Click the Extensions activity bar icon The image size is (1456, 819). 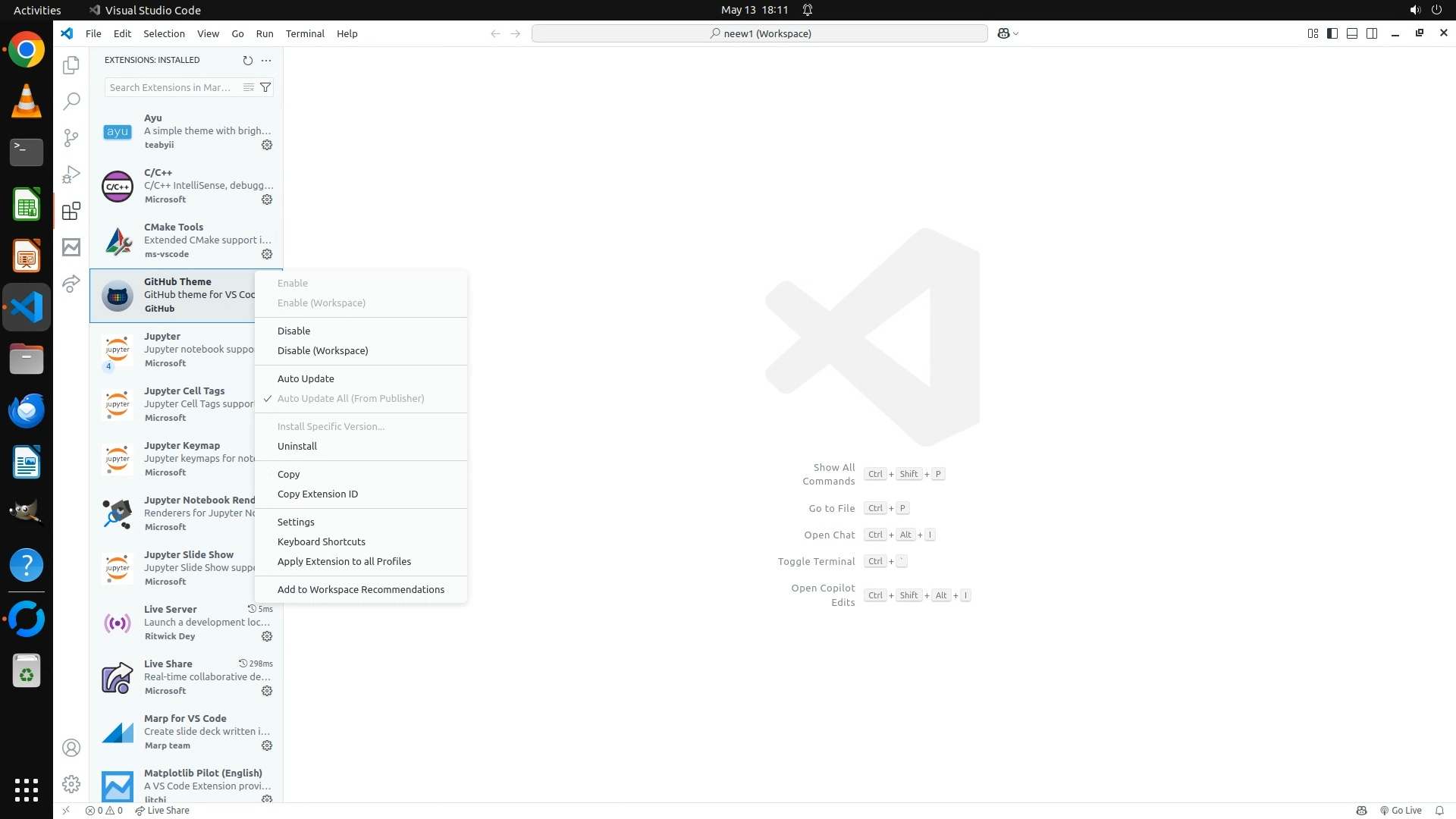point(71,211)
